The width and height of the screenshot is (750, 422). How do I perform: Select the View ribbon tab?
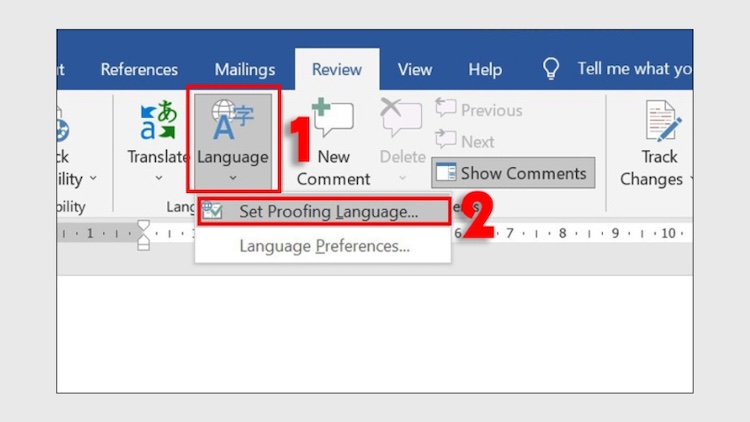coord(415,70)
